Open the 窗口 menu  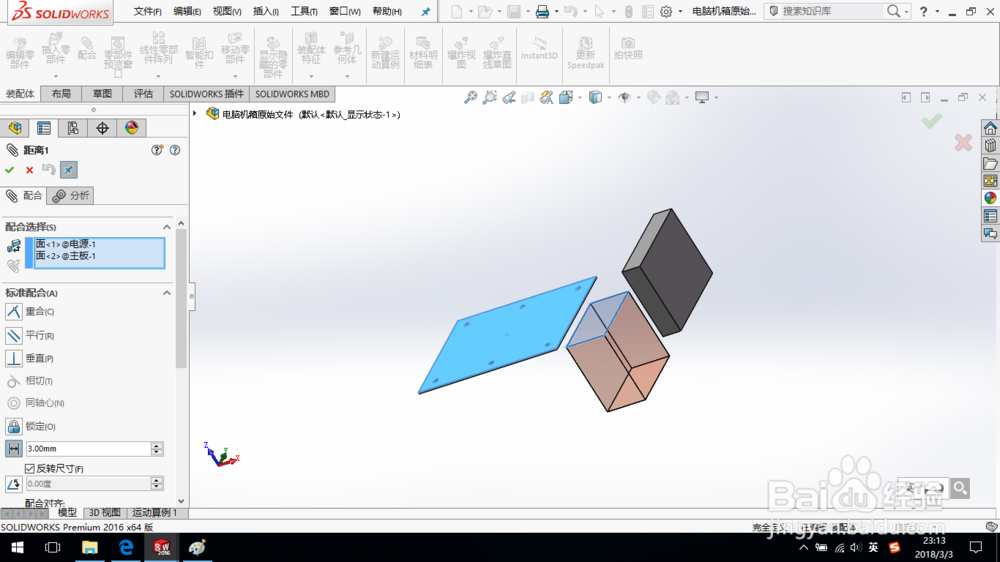tap(344, 11)
